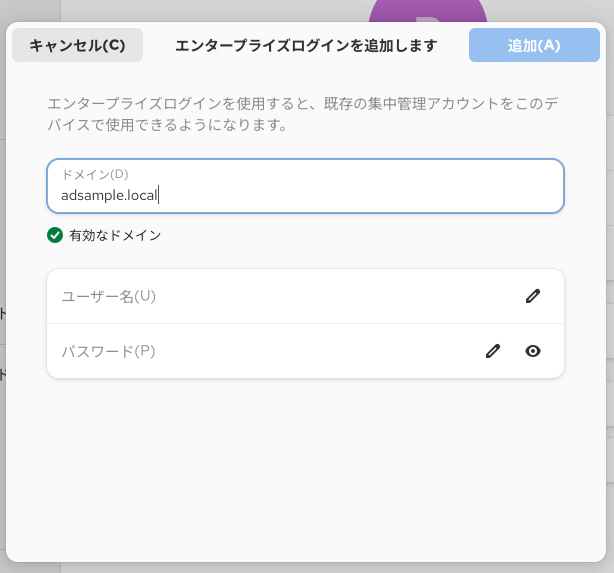Click the ユーザー名(U) placeholder label
614x573 pixels.
(108, 296)
